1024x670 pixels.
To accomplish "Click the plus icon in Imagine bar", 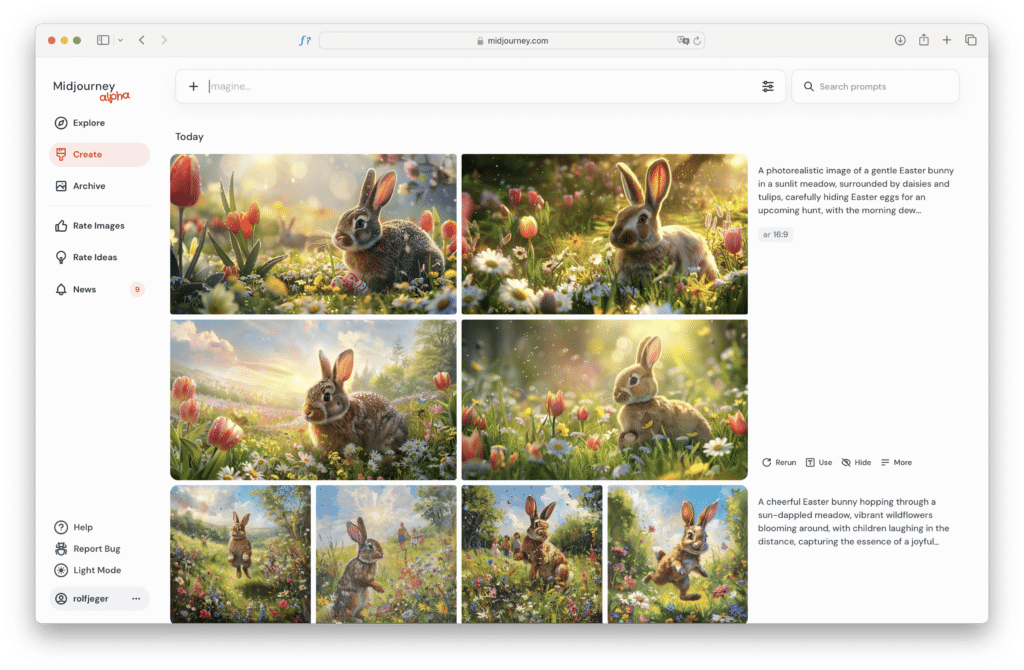I will [193, 87].
